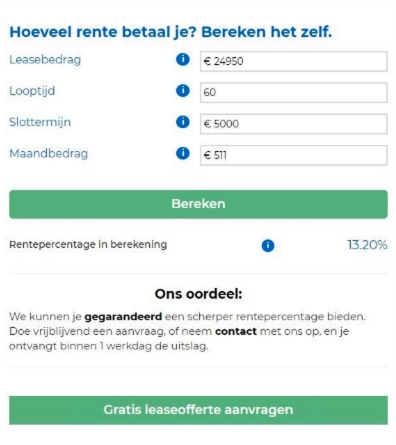Viewport: 396px width, 445px height.
Task: Click the Looptijd label text
Action: (x=32, y=91)
